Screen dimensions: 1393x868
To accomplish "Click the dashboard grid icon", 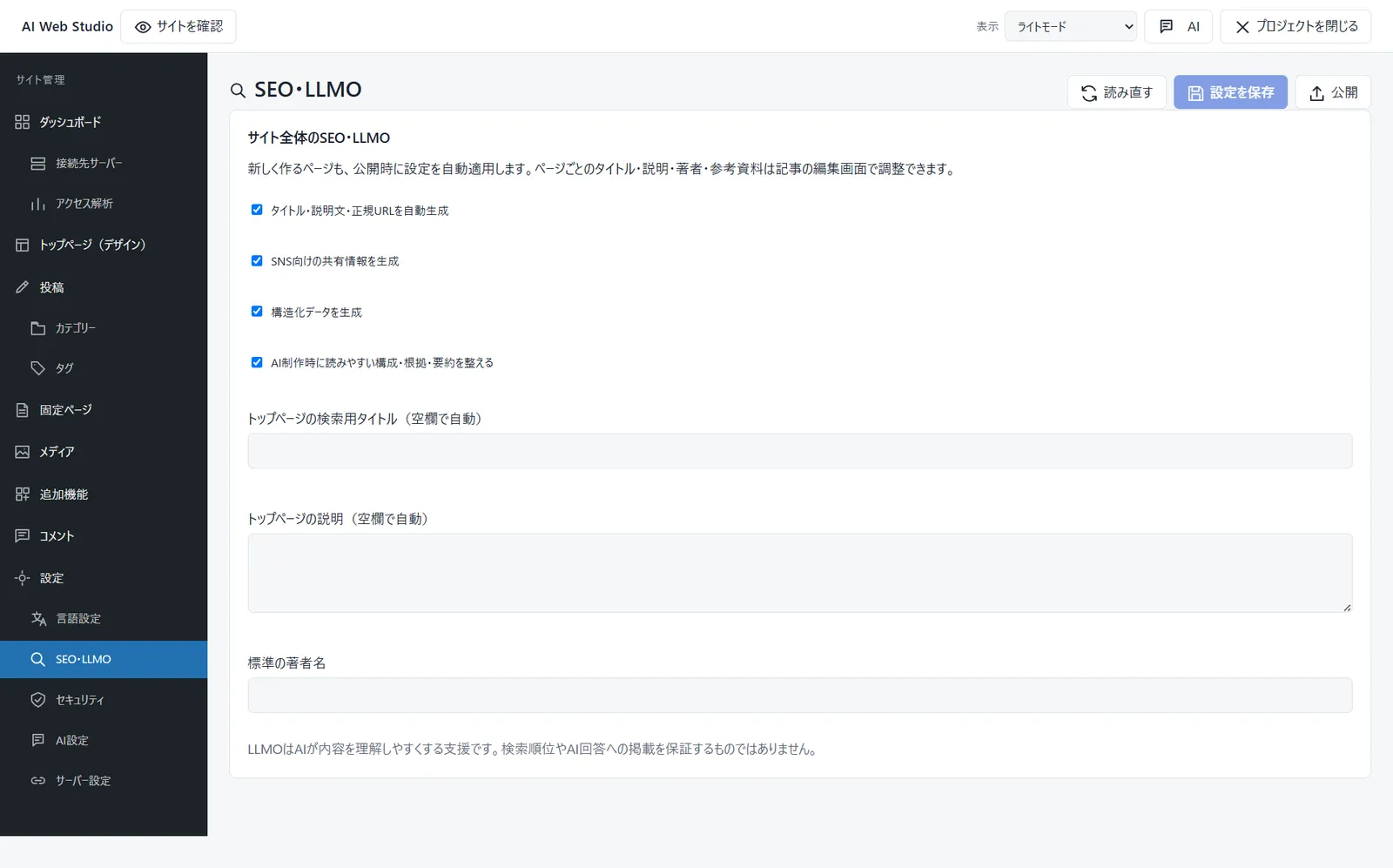I will (23, 122).
